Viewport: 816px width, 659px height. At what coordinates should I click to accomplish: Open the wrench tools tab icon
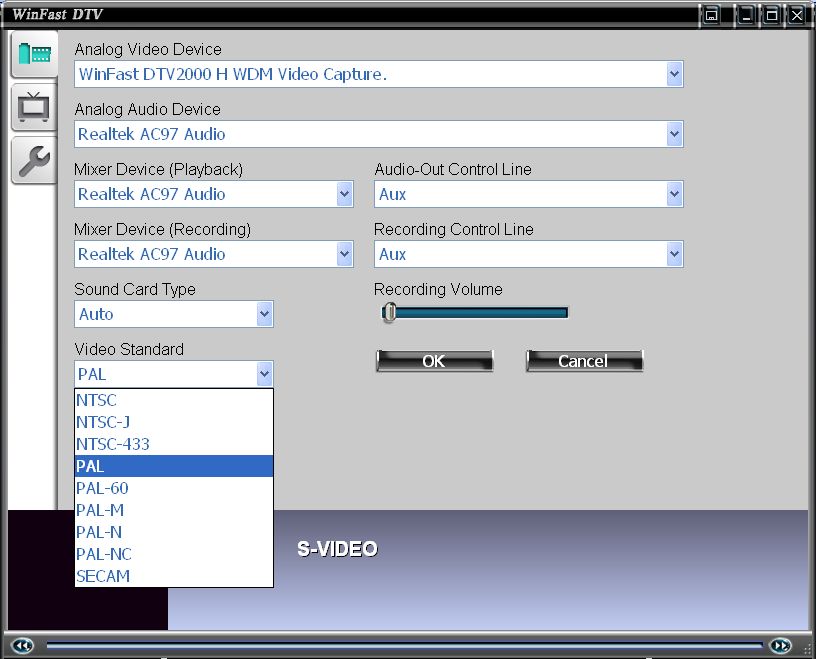tap(34, 160)
